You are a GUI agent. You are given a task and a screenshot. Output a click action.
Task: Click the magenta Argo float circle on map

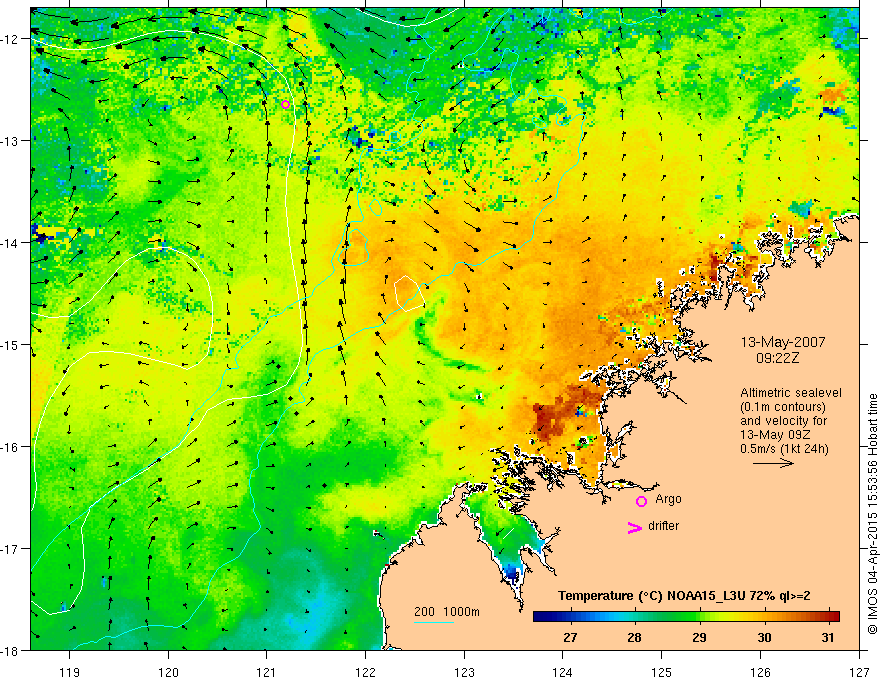(x=285, y=104)
